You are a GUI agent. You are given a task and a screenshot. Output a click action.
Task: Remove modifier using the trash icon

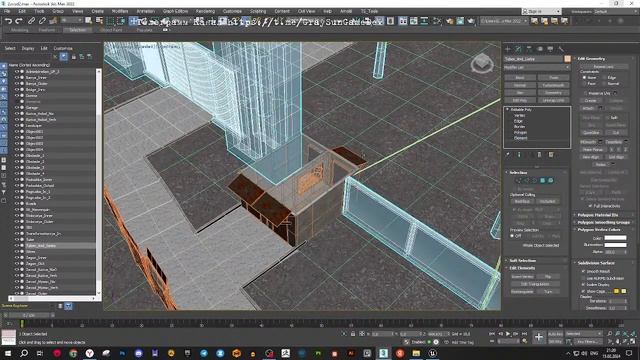(x=540, y=155)
